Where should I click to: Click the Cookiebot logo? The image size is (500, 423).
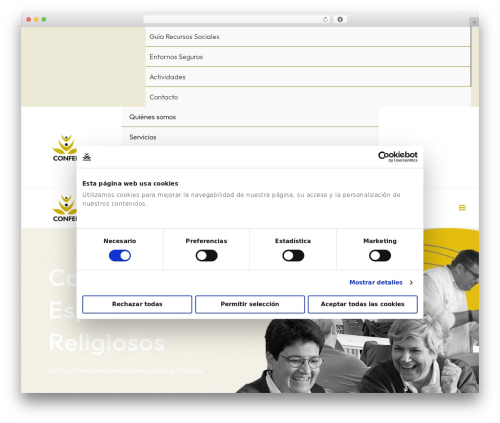pyautogui.click(x=398, y=157)
